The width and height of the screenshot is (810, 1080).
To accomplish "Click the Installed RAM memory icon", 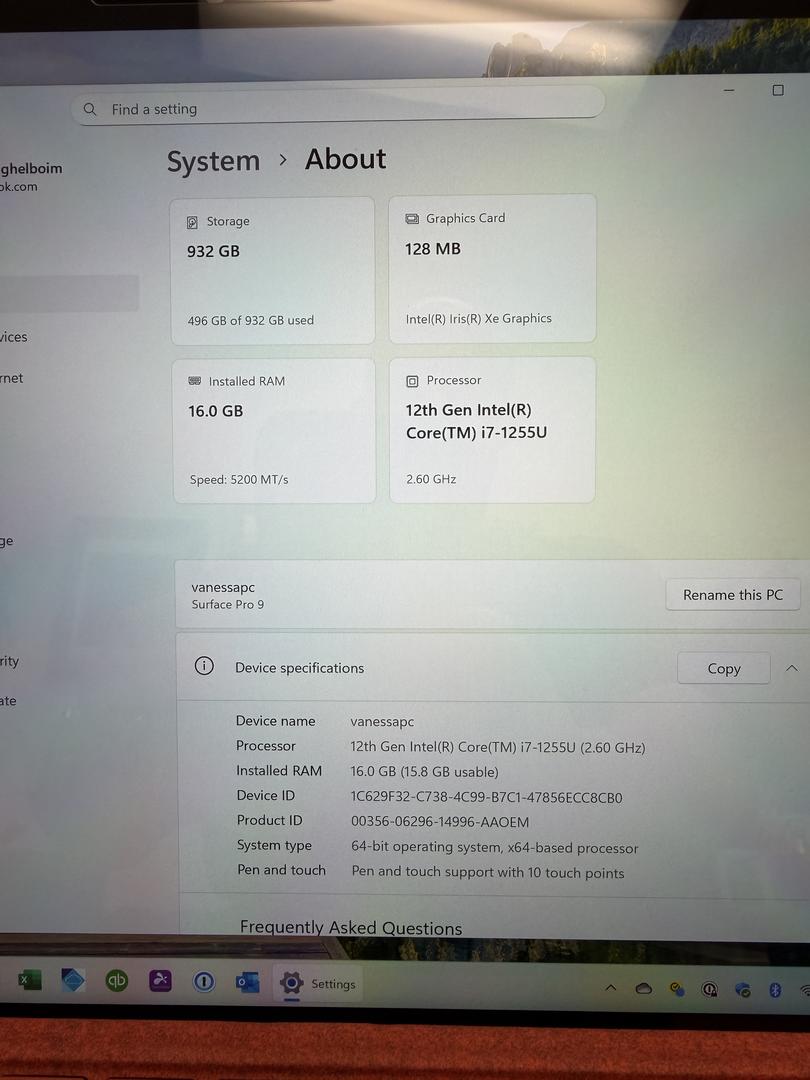I will click(x=195, y=381).
